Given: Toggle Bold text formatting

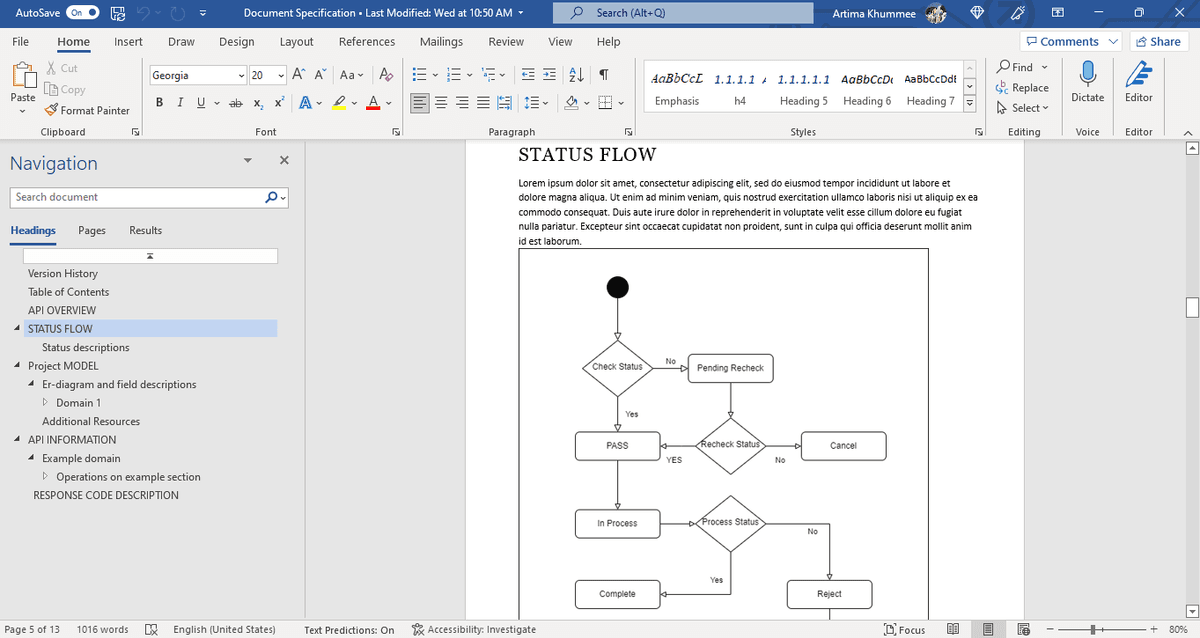Looking at the screenshot, I should point(160,103).
